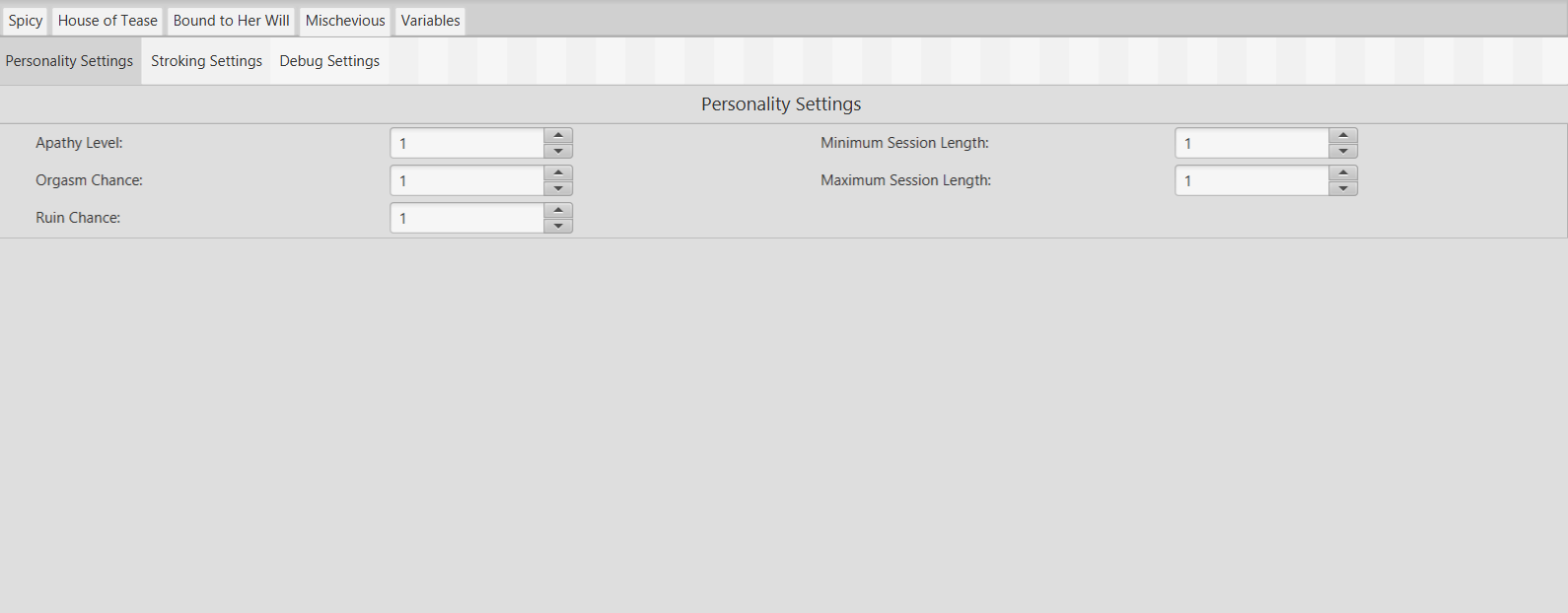Image resolution: width=1568 pixels, height=613 pixels.
Task: Increase Orgasm Chance with up arrow
Action: tap(558, 173)
